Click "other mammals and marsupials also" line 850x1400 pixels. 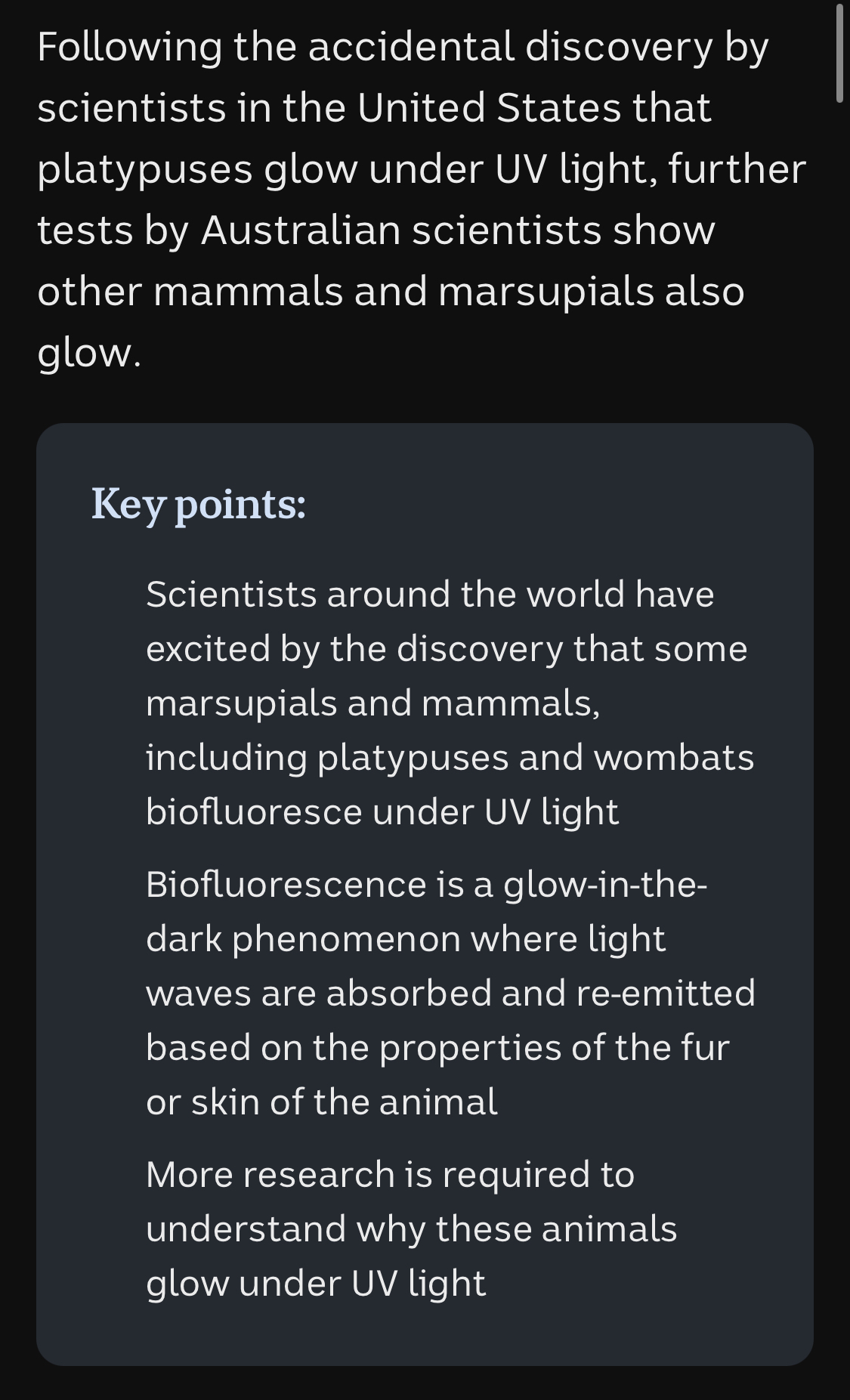click(x=391, y=292)
